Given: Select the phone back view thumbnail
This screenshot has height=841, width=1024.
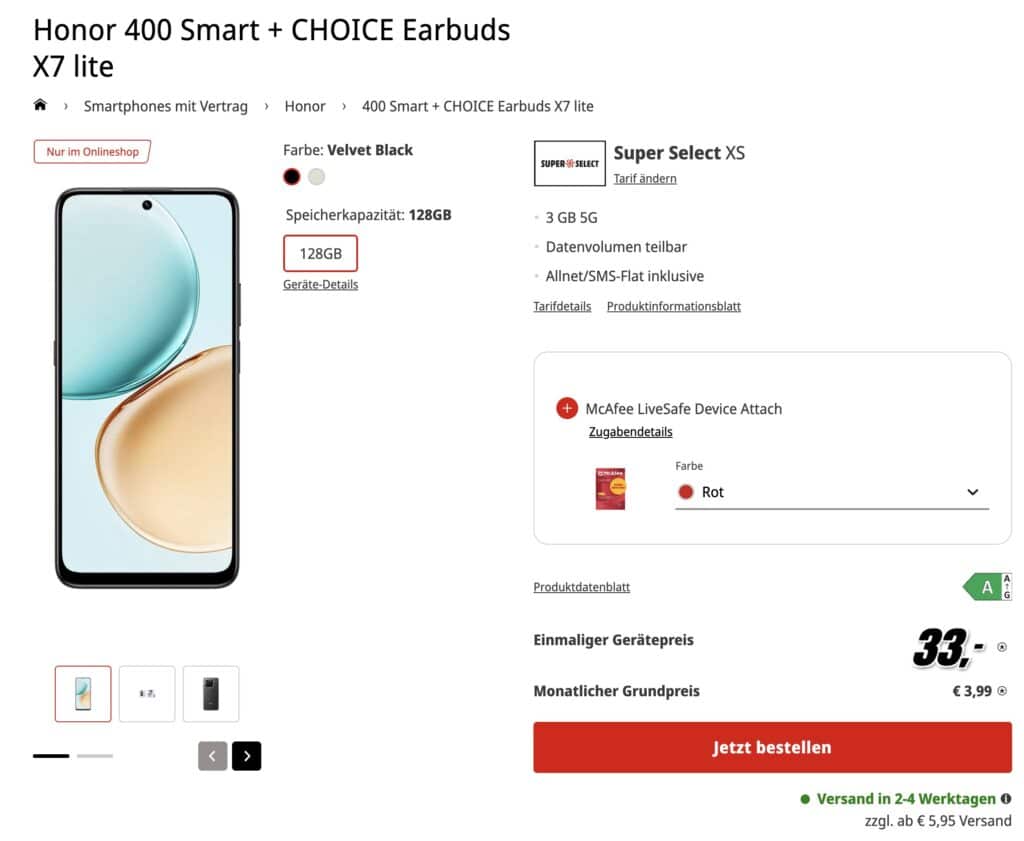Looking at the screenshot, I should (211, 693).
